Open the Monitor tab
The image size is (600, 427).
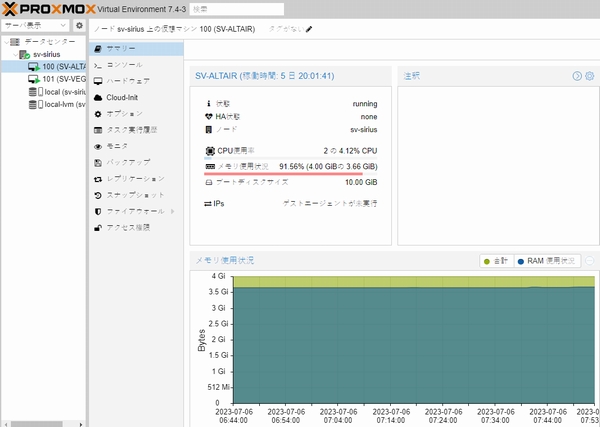click(136, 147)
